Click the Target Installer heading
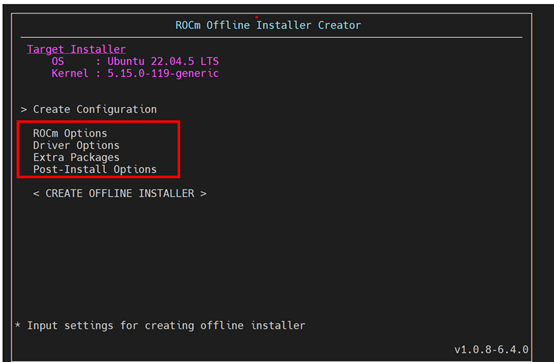 (x=76, y=49)
